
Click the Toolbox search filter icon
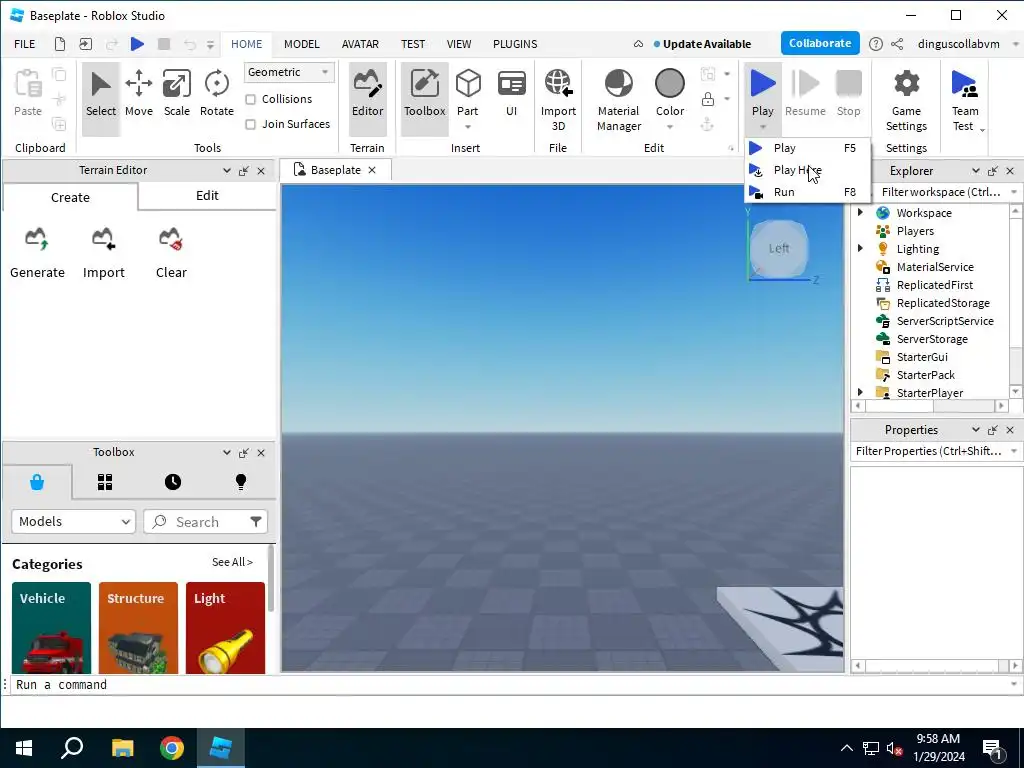256,521
